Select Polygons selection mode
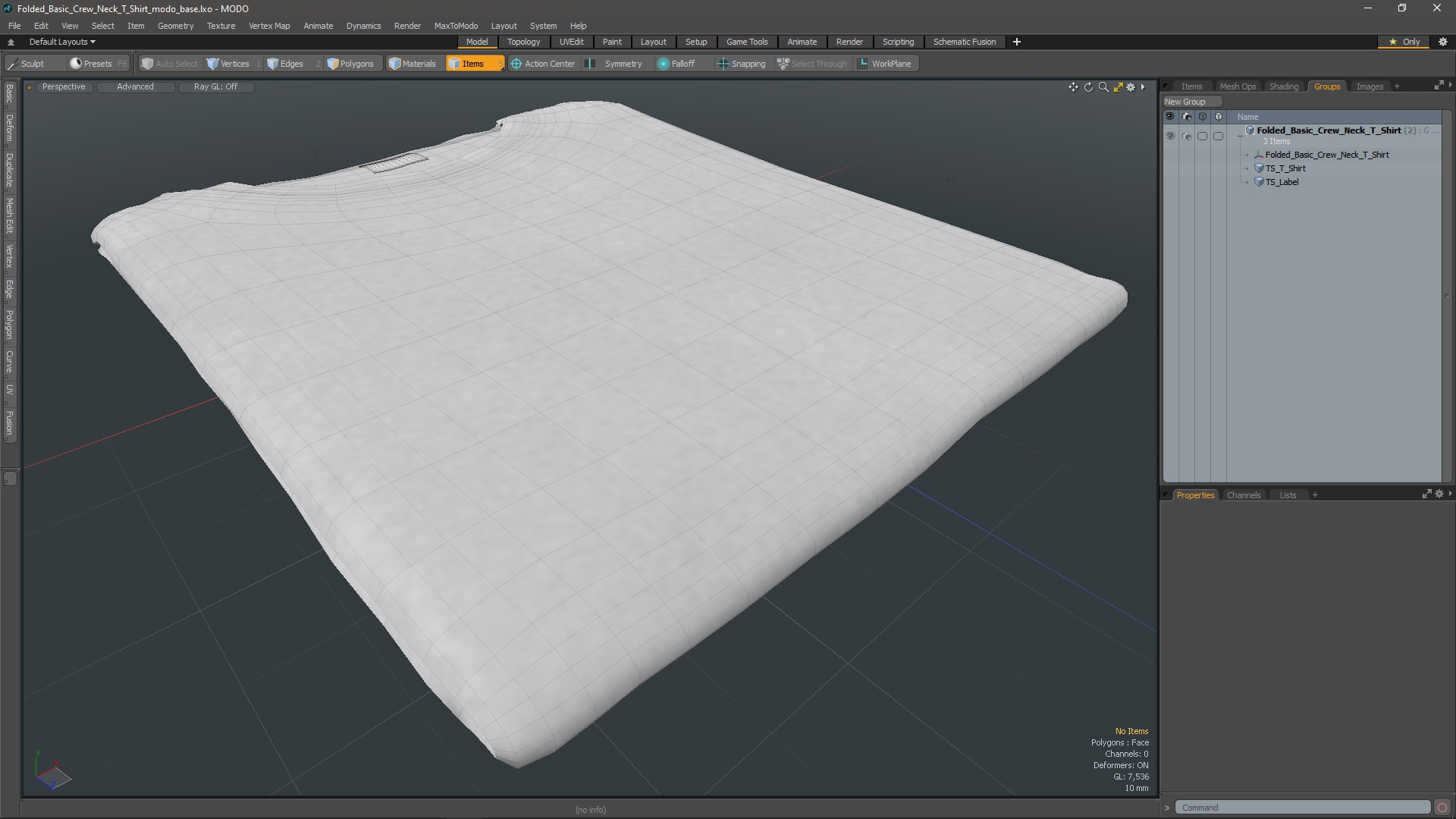1456x819 pixels. [350, 64]
